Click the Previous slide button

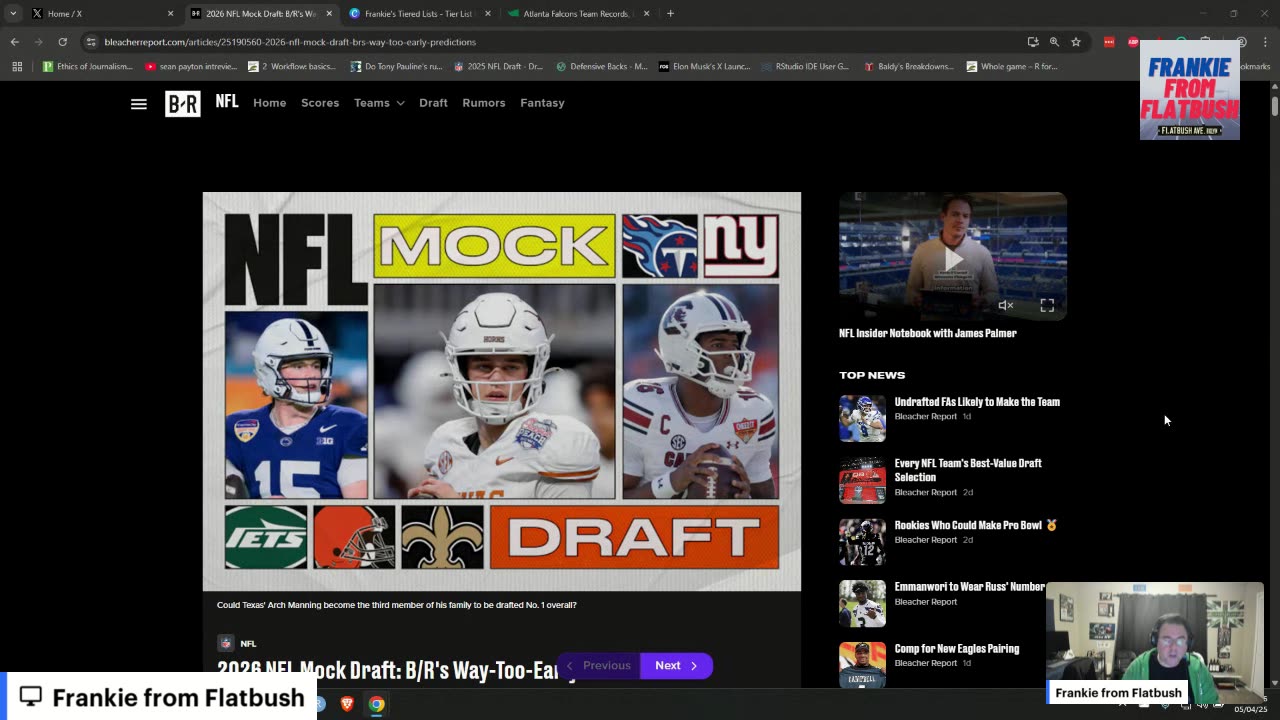[x=598, y=666]
